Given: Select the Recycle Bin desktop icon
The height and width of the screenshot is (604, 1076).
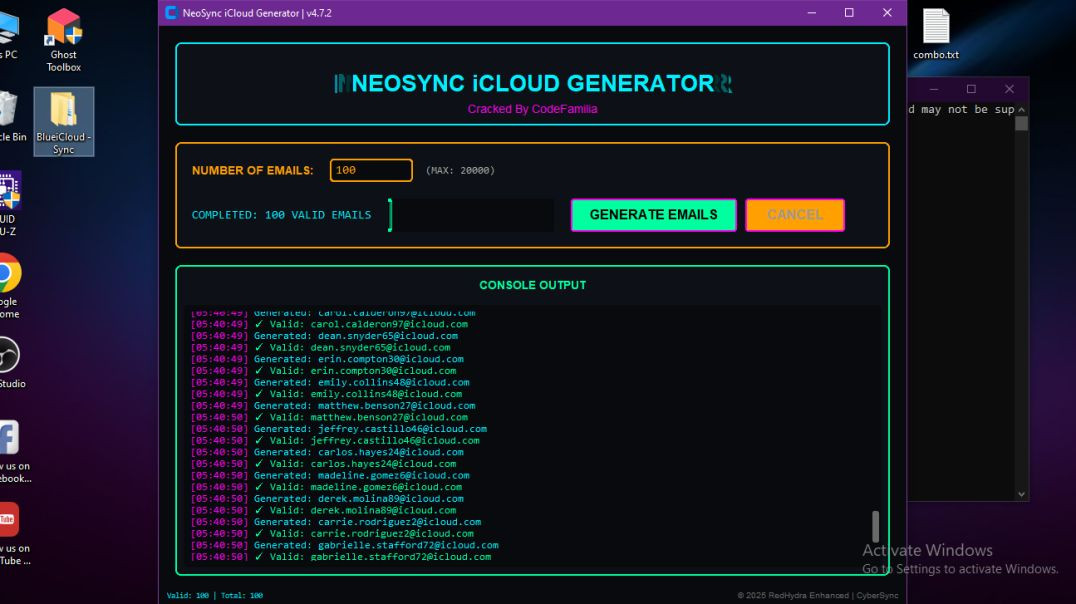Looking at the screenshot, I should (x=12, y=115).
